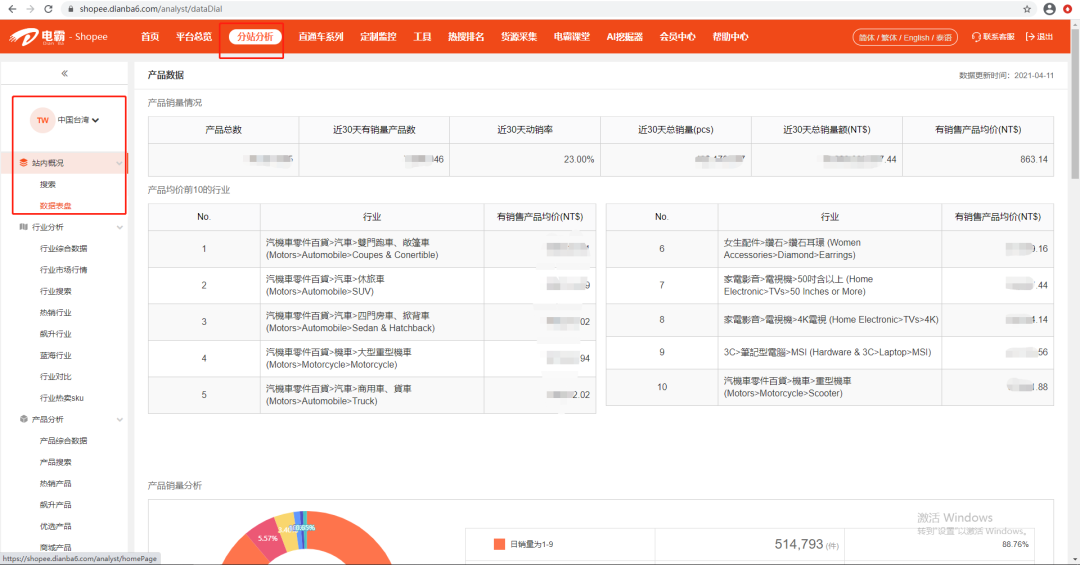Open the 热搜排名 menu
The height and width of the screenshot is (565, 1080).
coord(466,37)
